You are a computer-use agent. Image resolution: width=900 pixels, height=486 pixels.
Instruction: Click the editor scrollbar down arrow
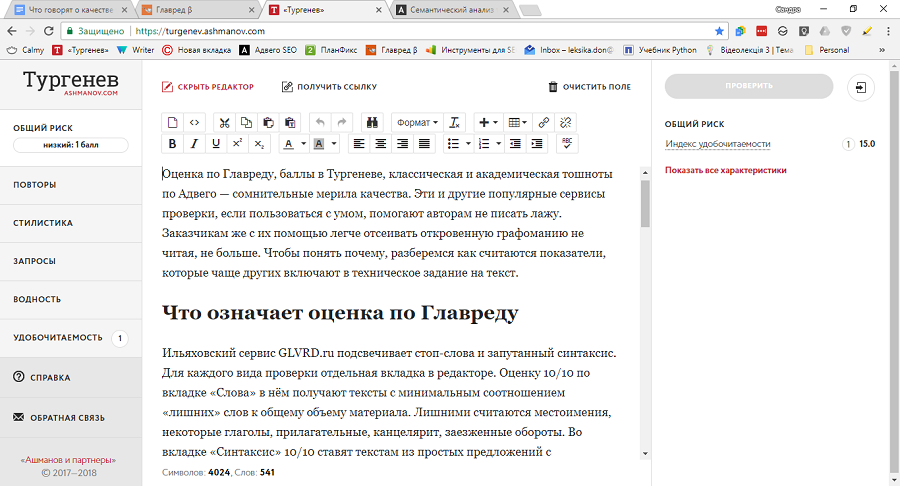click(645, 453)
